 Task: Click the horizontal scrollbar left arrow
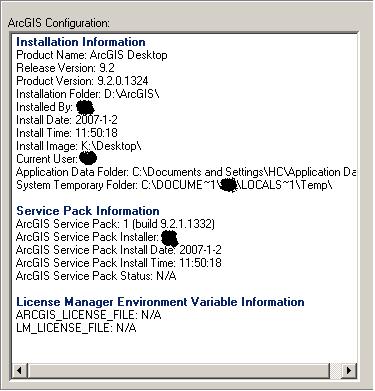19,370
